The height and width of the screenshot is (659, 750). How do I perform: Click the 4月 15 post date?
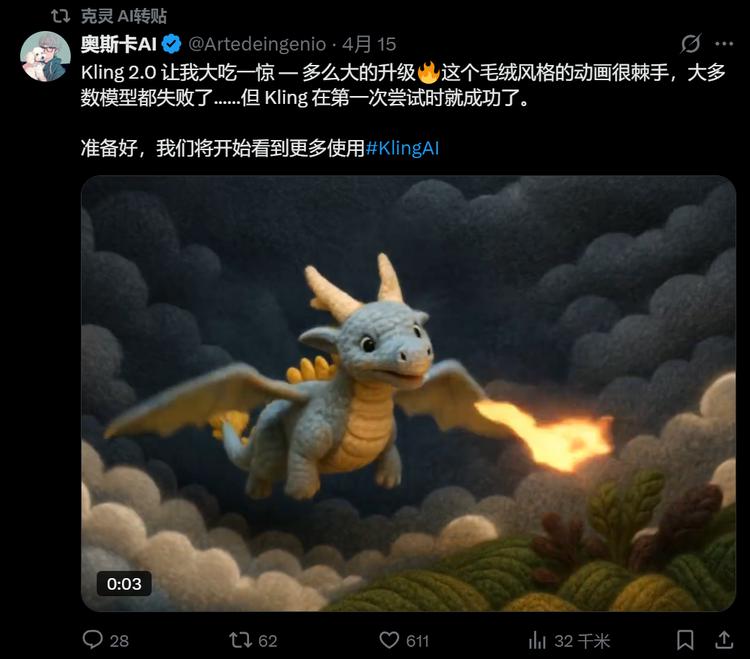(x=369, y=44)
